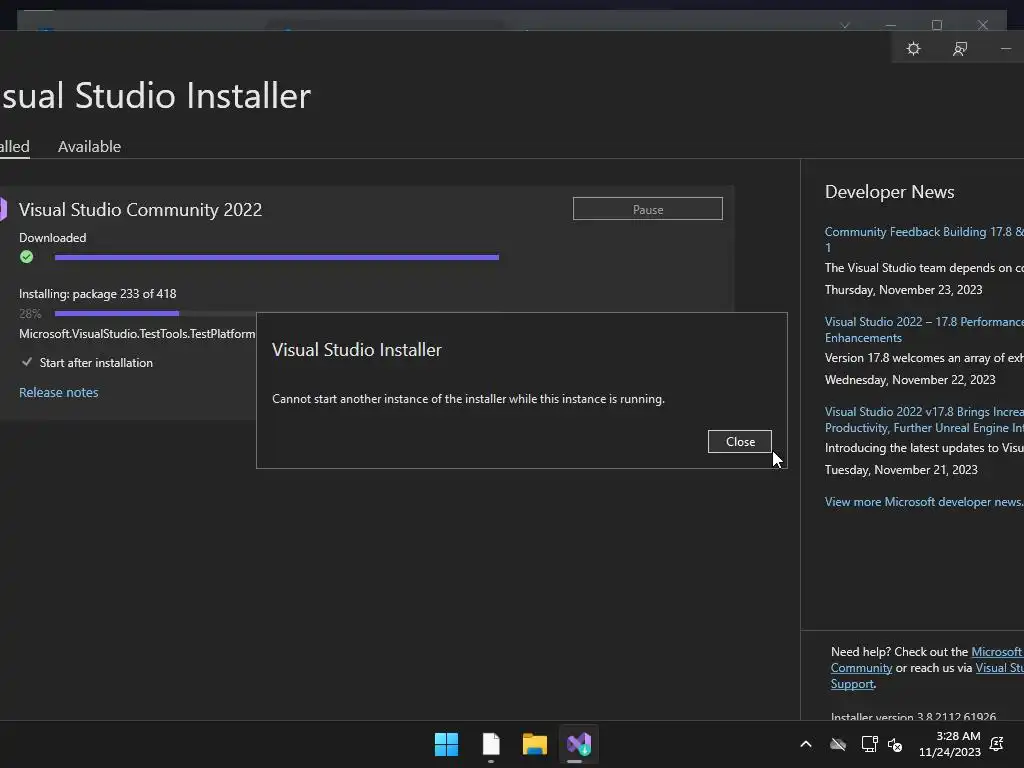Click the 'Thursday, November 23, 2023' date
This screenshot has width=1024, height=768.
(x=903, y=289)
